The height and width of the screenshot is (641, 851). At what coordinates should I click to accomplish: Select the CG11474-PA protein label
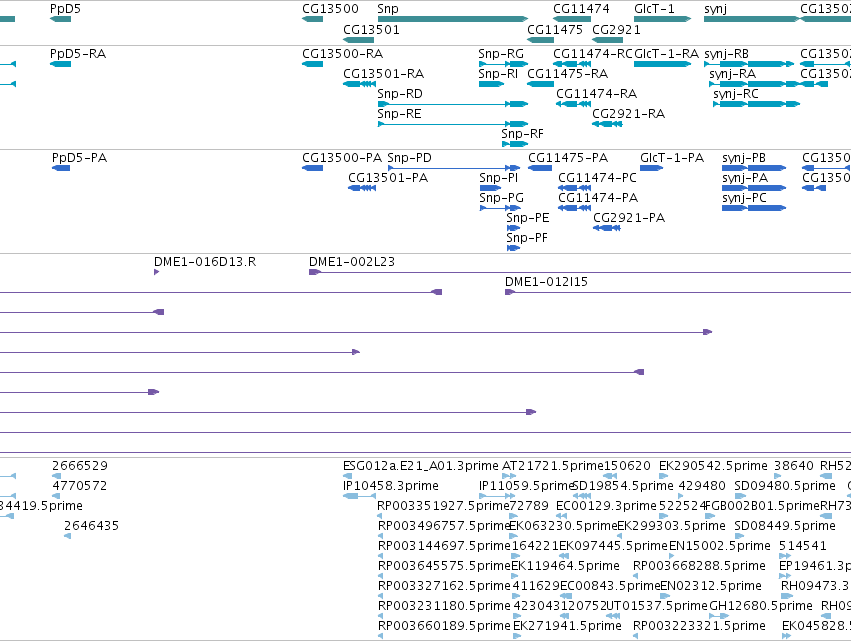point(598,198)
